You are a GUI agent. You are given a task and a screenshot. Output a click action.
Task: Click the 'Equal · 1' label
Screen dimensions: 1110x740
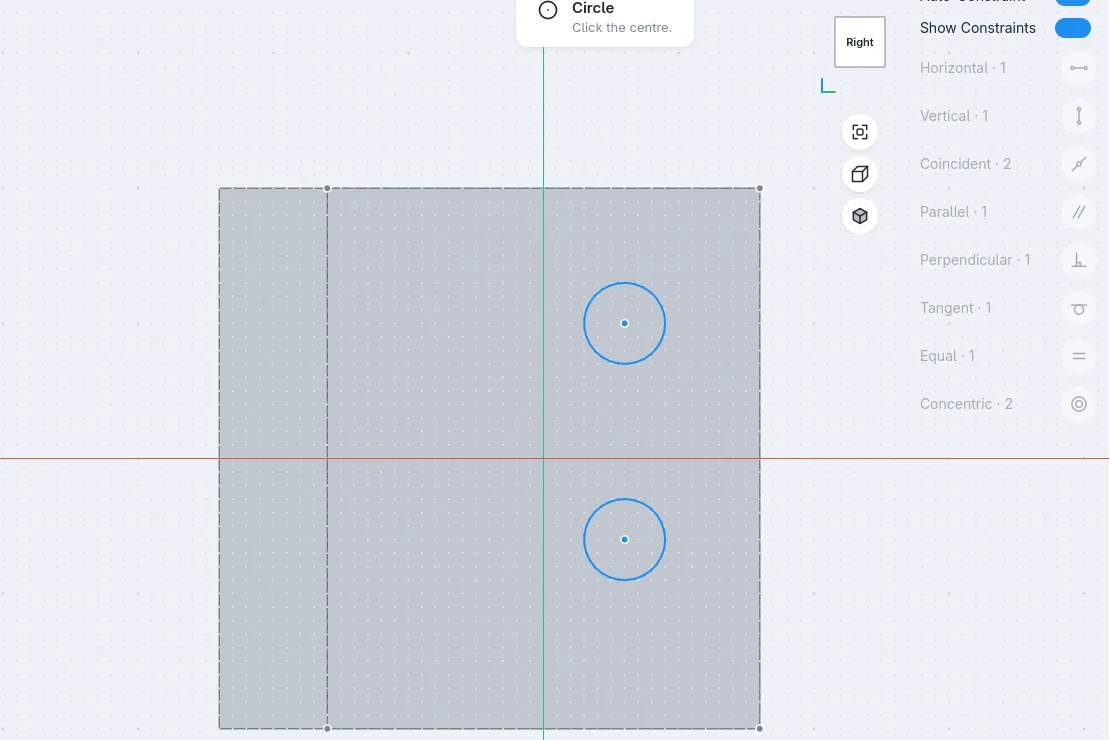coord(947,356)
